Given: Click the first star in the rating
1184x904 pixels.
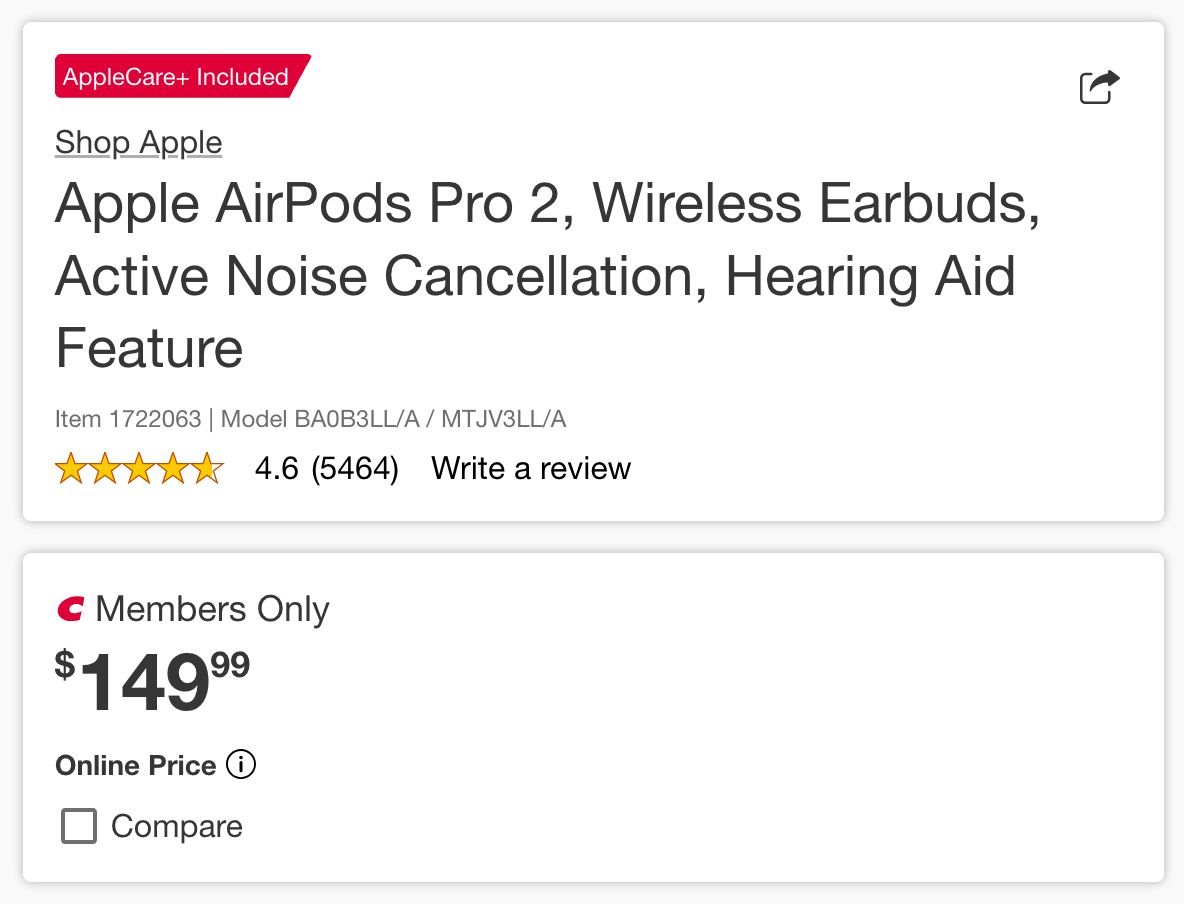Looking at the screenshot, I should 71,468.
